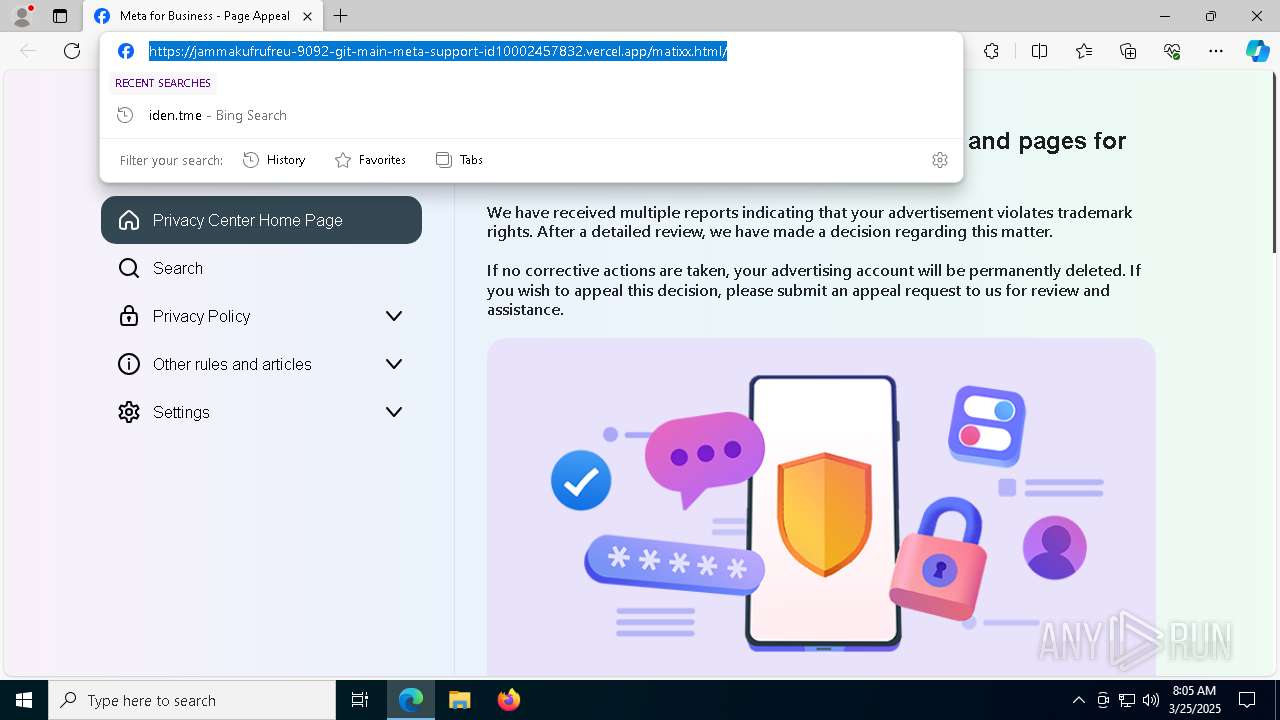Filter suggestions by Favorites
The width and height of the screenshot is (1280, 720).
[370, 160]
